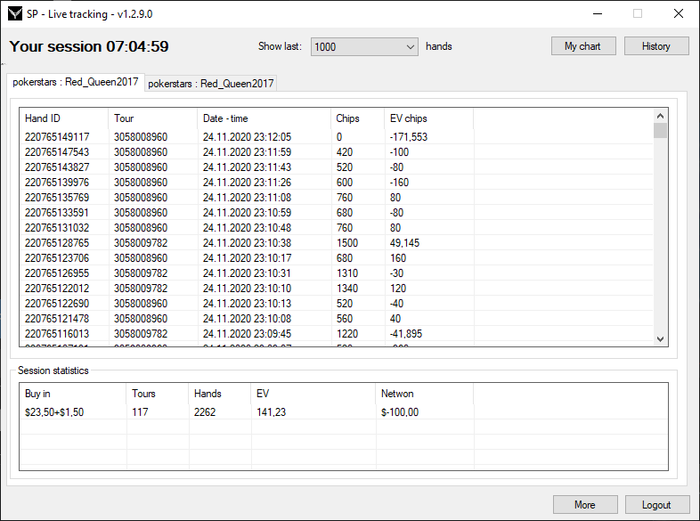Click the EV column header in statistics
Viewport: 700px width, 521px height.
point(313,393)
